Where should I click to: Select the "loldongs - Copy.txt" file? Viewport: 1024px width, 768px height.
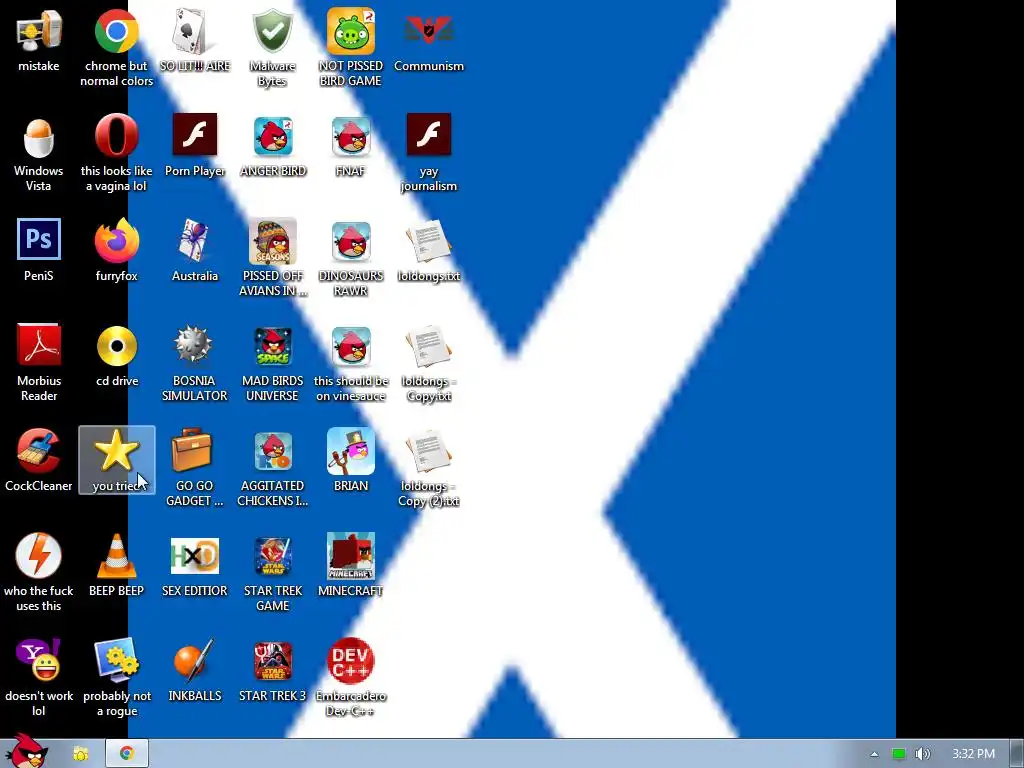[x=428, y=347]
